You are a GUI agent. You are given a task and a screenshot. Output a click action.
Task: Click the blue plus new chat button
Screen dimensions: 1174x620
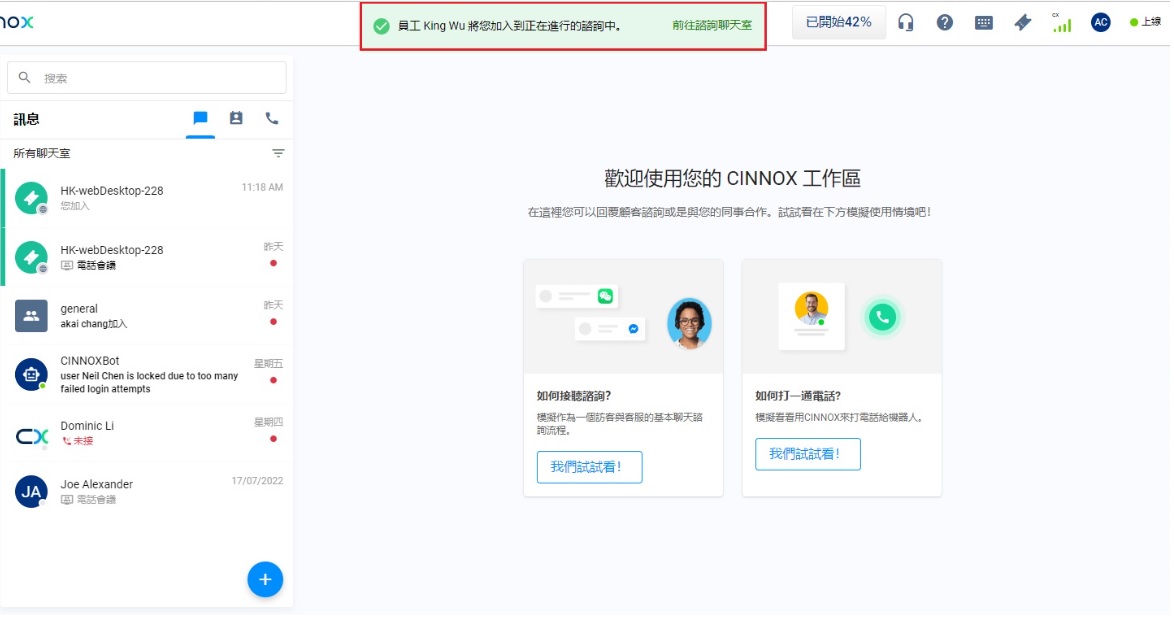pyautogui.click(x=266, y=580)
